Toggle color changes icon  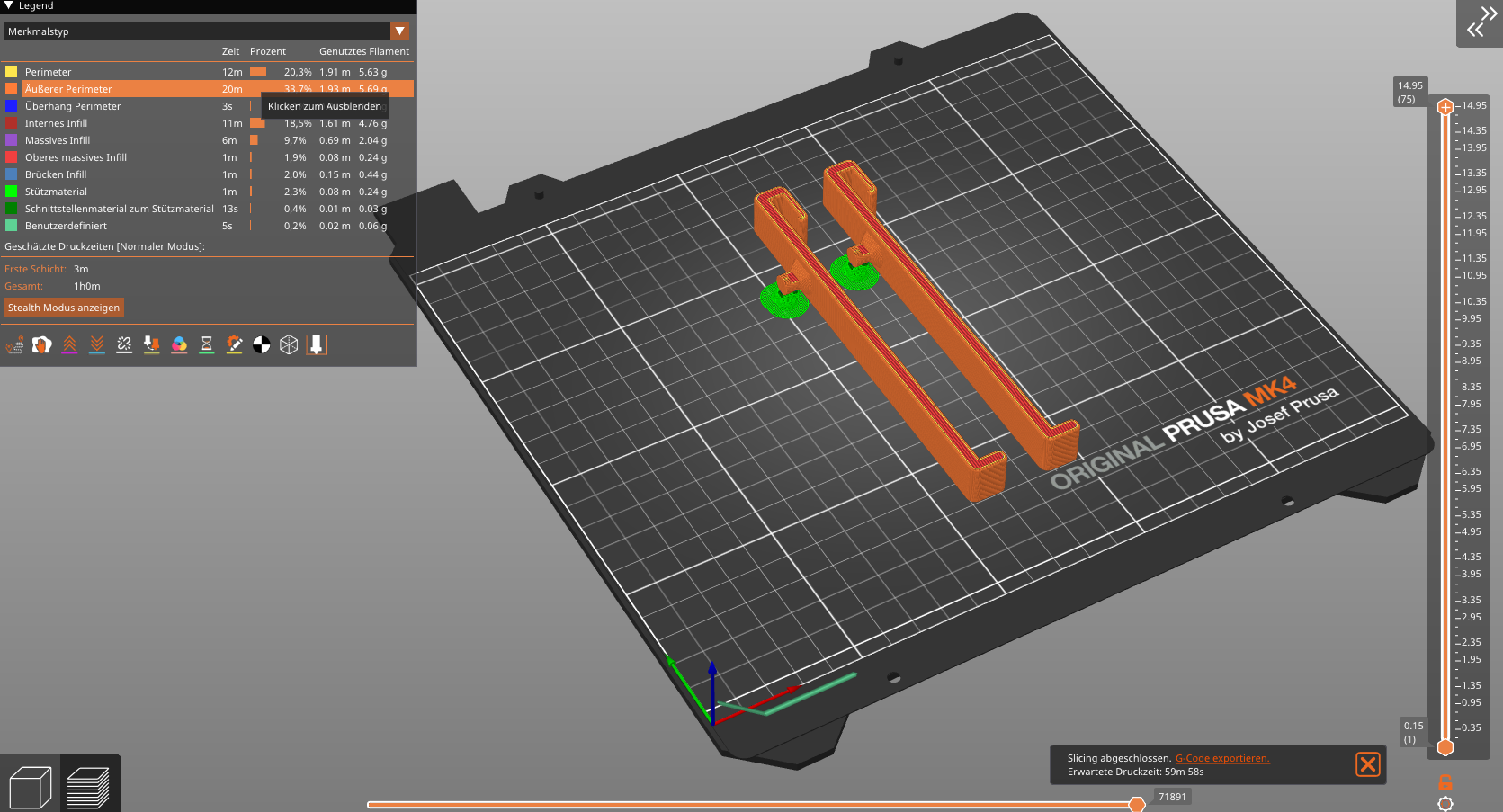179,344
